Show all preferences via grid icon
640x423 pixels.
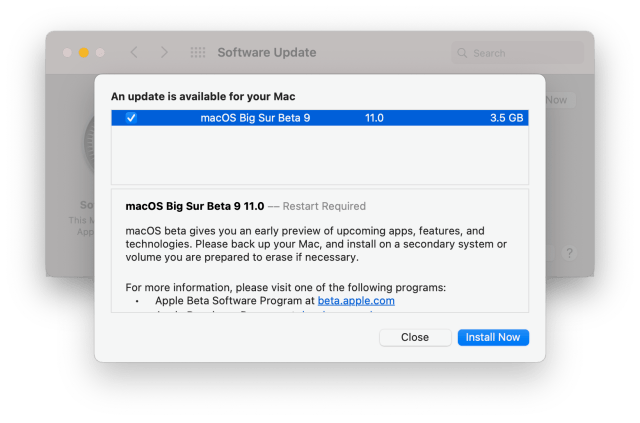point(197,52)
